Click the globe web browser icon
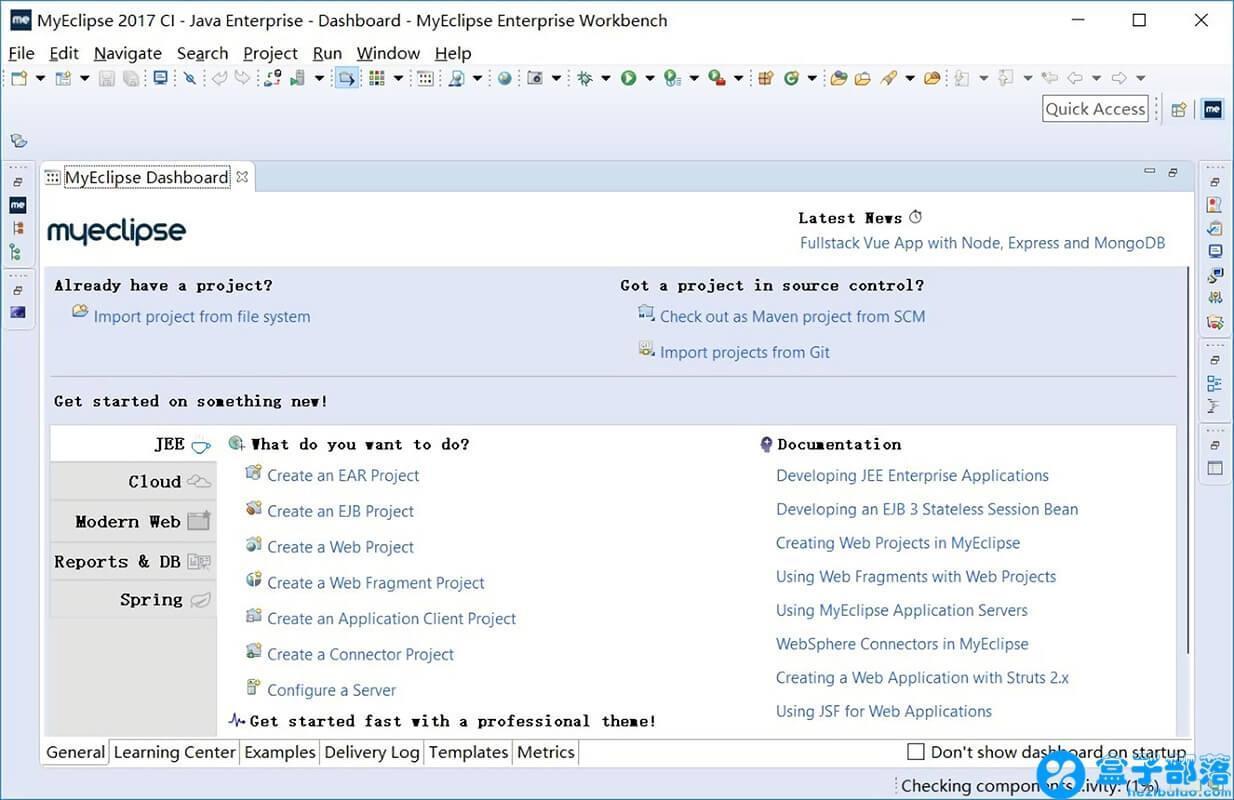This screenshot has height=800, width=1234. pos(505,78)
